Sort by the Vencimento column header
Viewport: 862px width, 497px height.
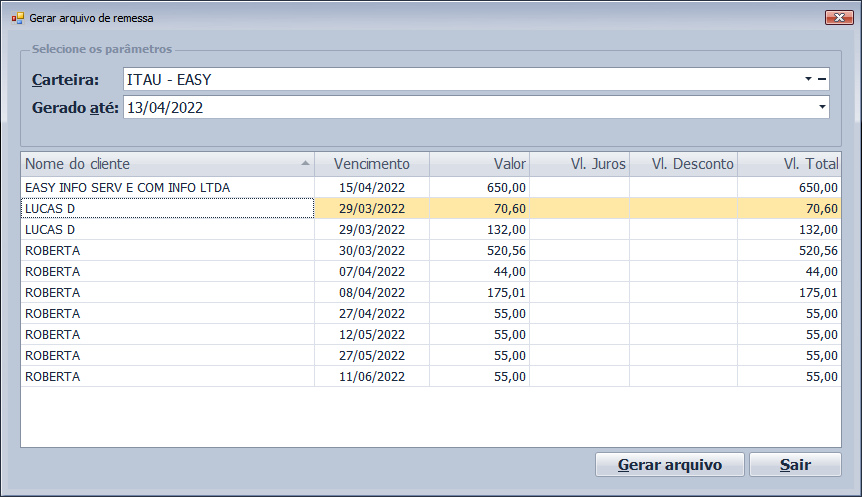click(x=371, y=164)
